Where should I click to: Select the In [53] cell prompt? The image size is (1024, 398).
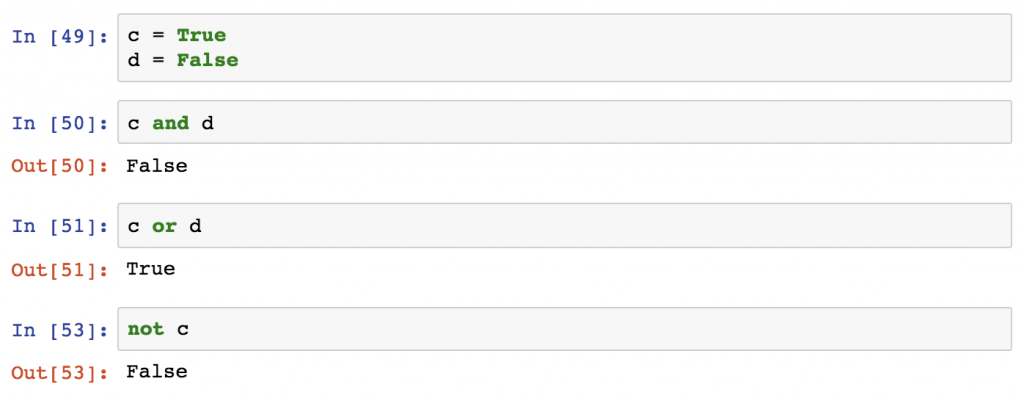point(60,329)
